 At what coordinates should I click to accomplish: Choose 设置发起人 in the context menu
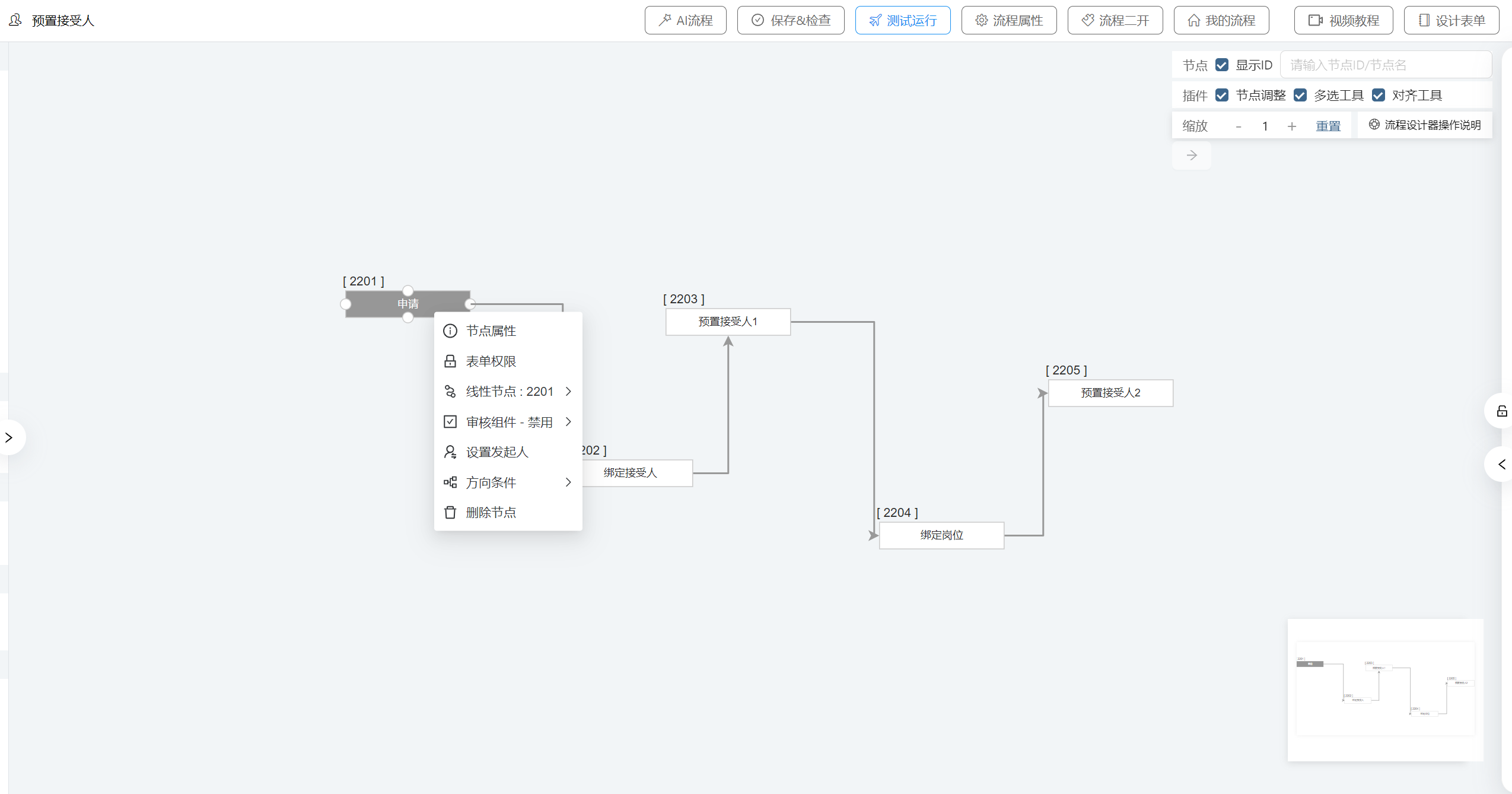coord(508,452)
